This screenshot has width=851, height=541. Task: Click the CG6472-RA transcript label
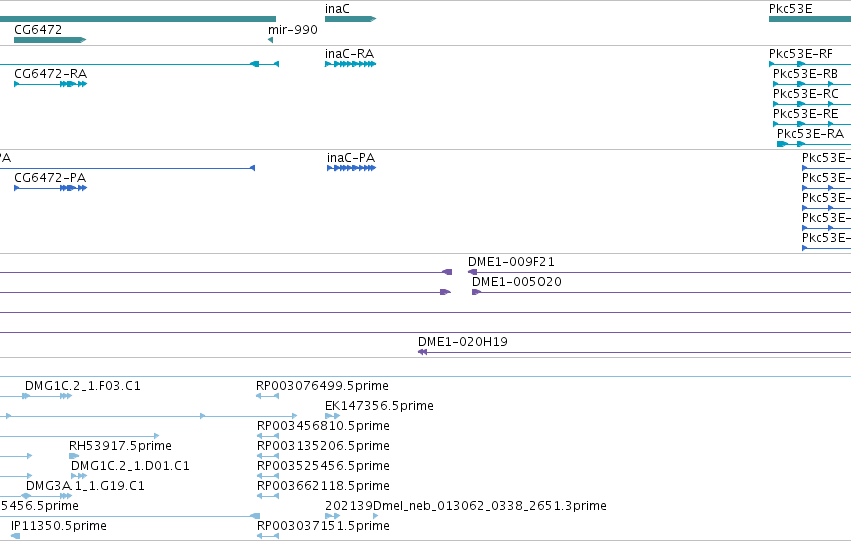[50, 74]
